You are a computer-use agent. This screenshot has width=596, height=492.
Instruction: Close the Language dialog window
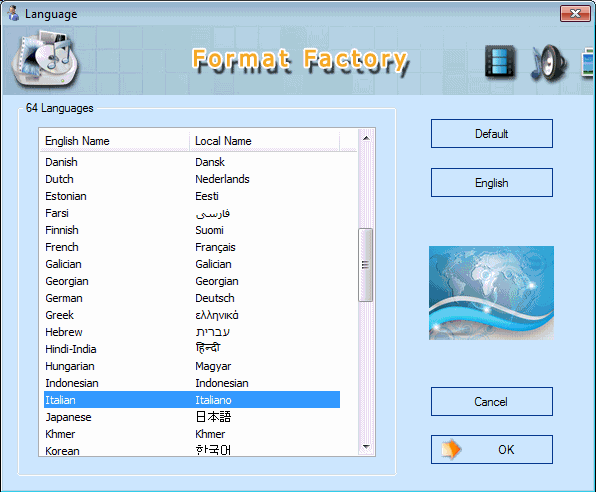click(575, 14)
